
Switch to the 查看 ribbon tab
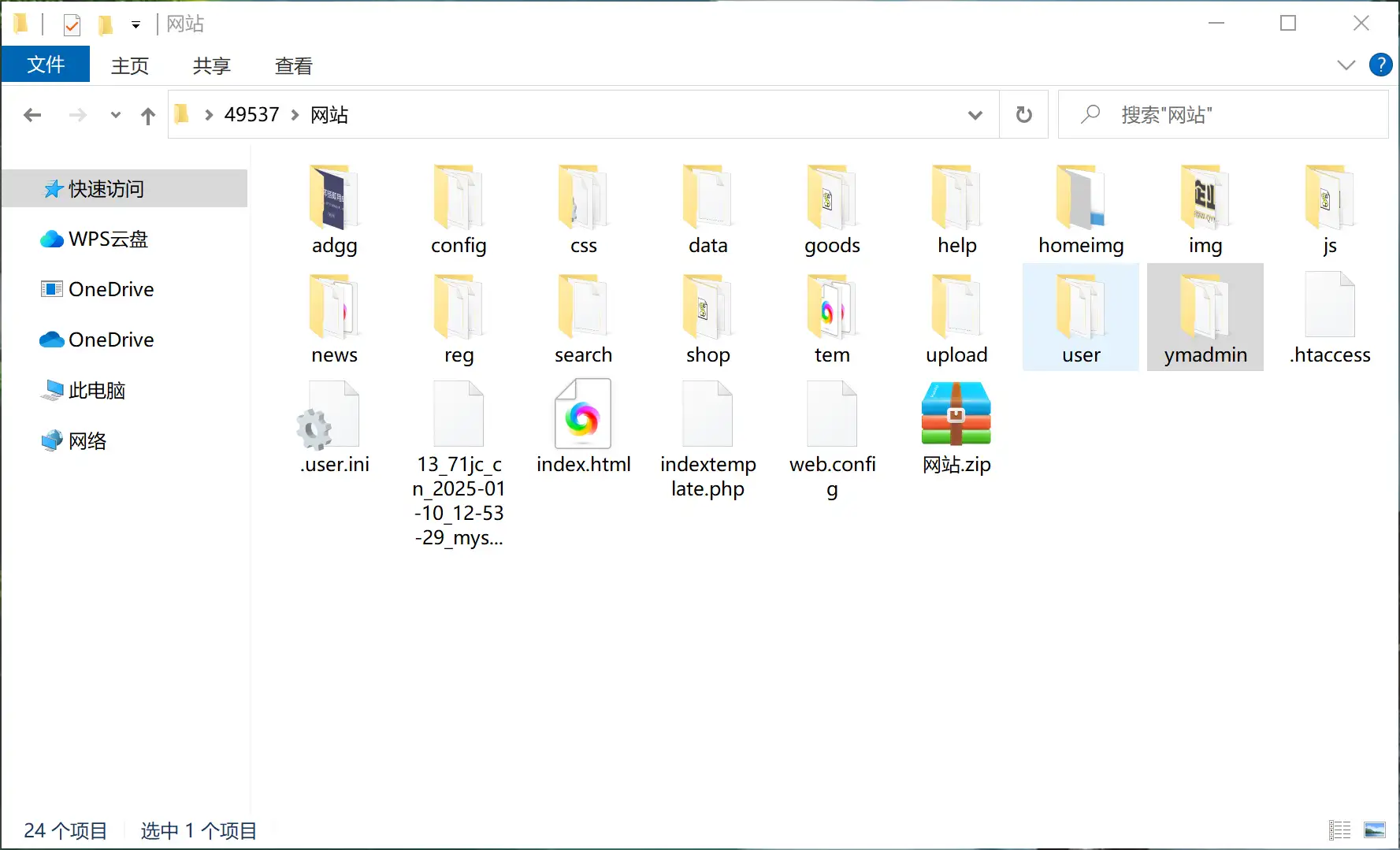click(x=292, y=65)
